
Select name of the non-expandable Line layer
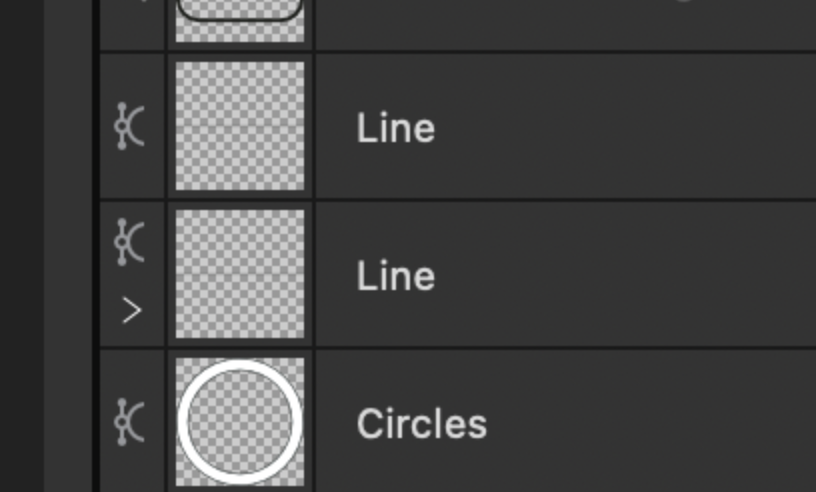(396, 128)
